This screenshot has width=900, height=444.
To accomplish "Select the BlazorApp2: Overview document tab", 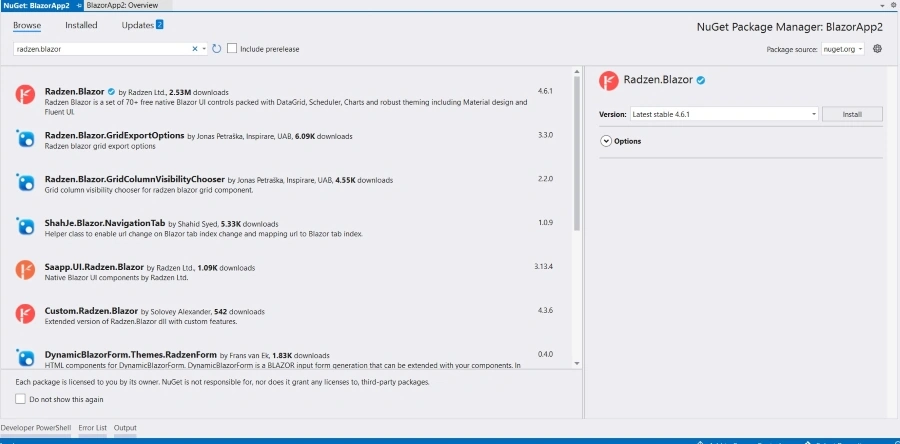I will point(122,5).
